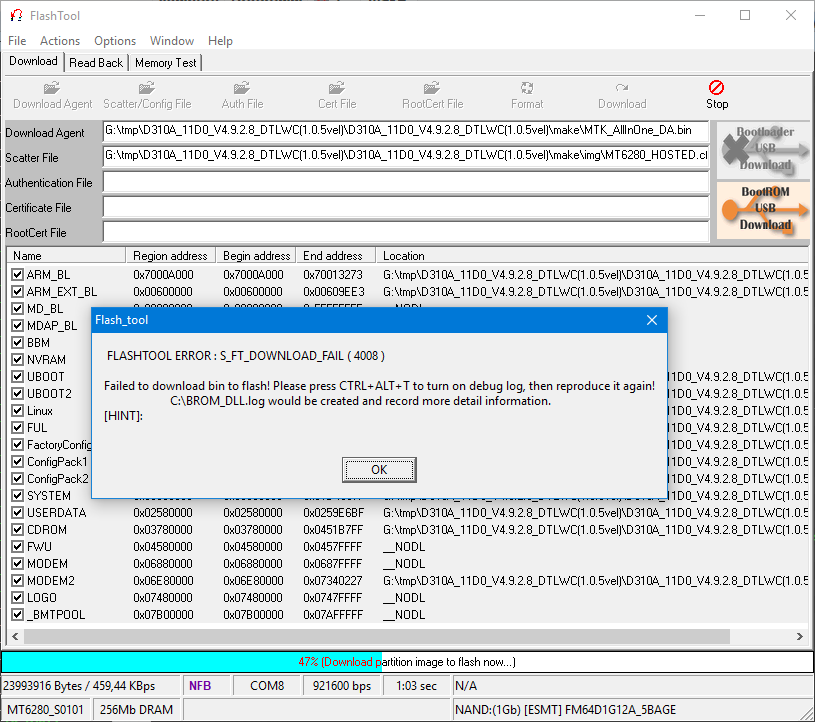Click the Auth File toolbar icon
Viewport: 815px width, 722px height.
pyautogui.click(x=242, y=89)
